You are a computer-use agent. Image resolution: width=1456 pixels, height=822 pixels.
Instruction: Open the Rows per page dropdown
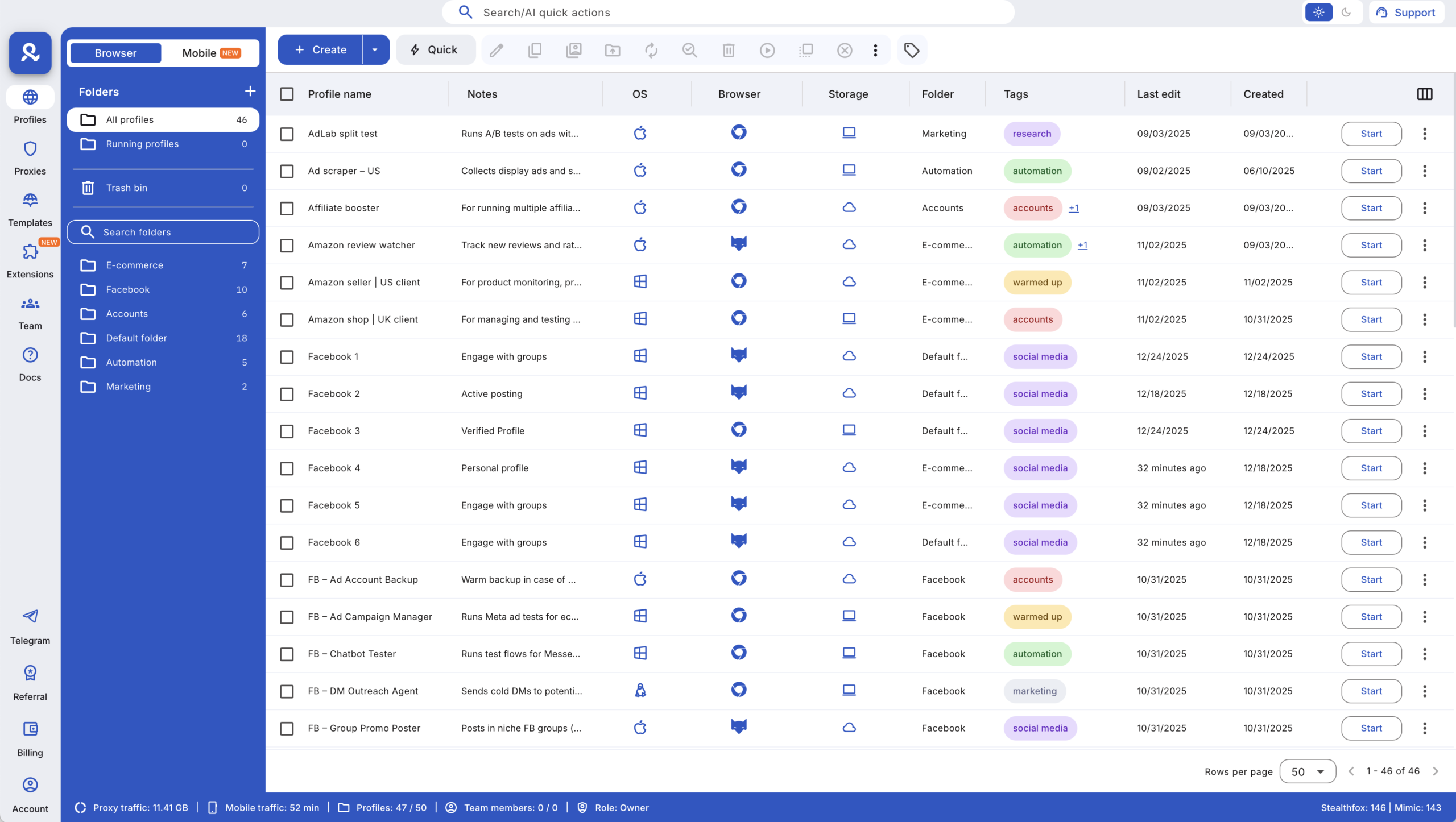tap(1306, 771)
